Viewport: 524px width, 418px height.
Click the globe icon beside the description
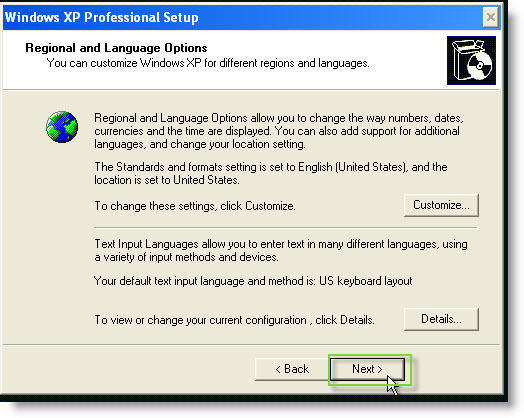click(x=62, y=127)
